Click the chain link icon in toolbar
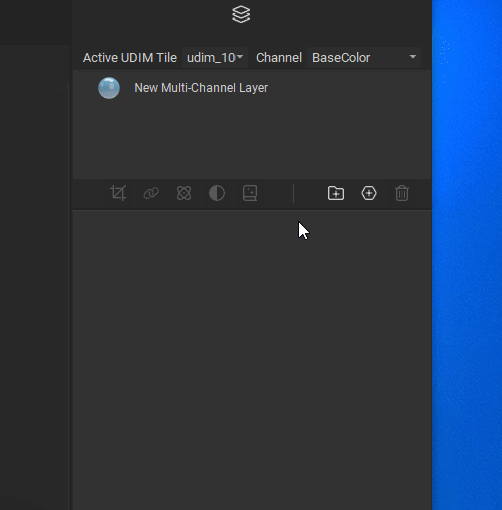The height and width of the screenshot is (510, 502). pos(151,193)
